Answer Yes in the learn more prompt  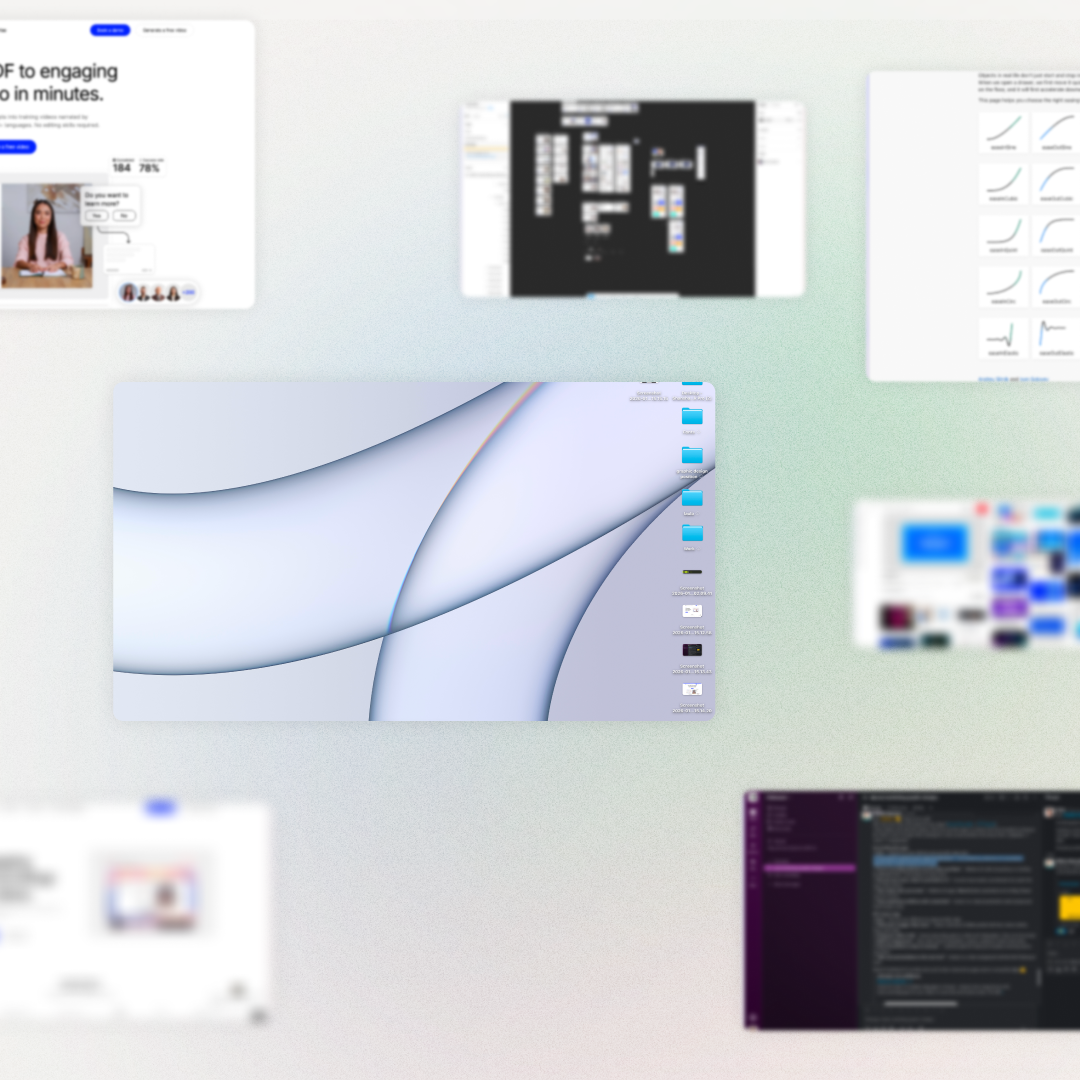click(96, 216)
